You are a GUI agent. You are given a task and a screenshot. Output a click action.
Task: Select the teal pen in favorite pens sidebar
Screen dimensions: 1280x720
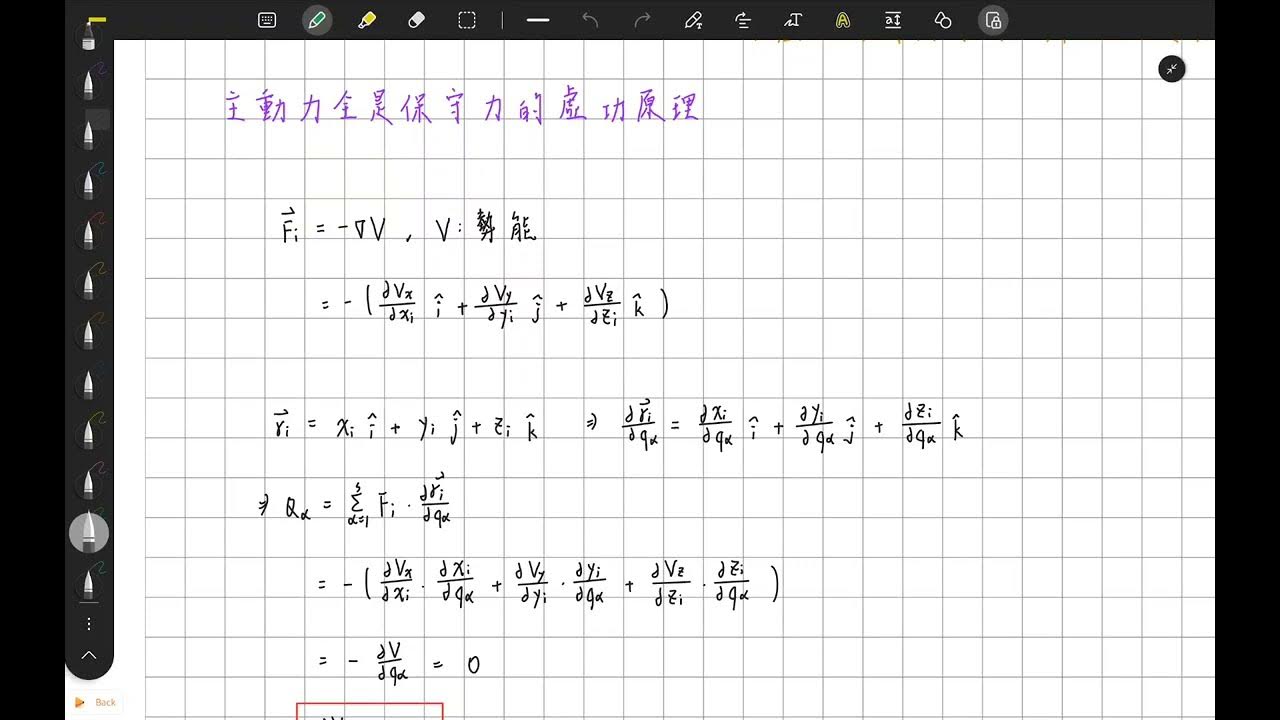(x=88, y=182)
